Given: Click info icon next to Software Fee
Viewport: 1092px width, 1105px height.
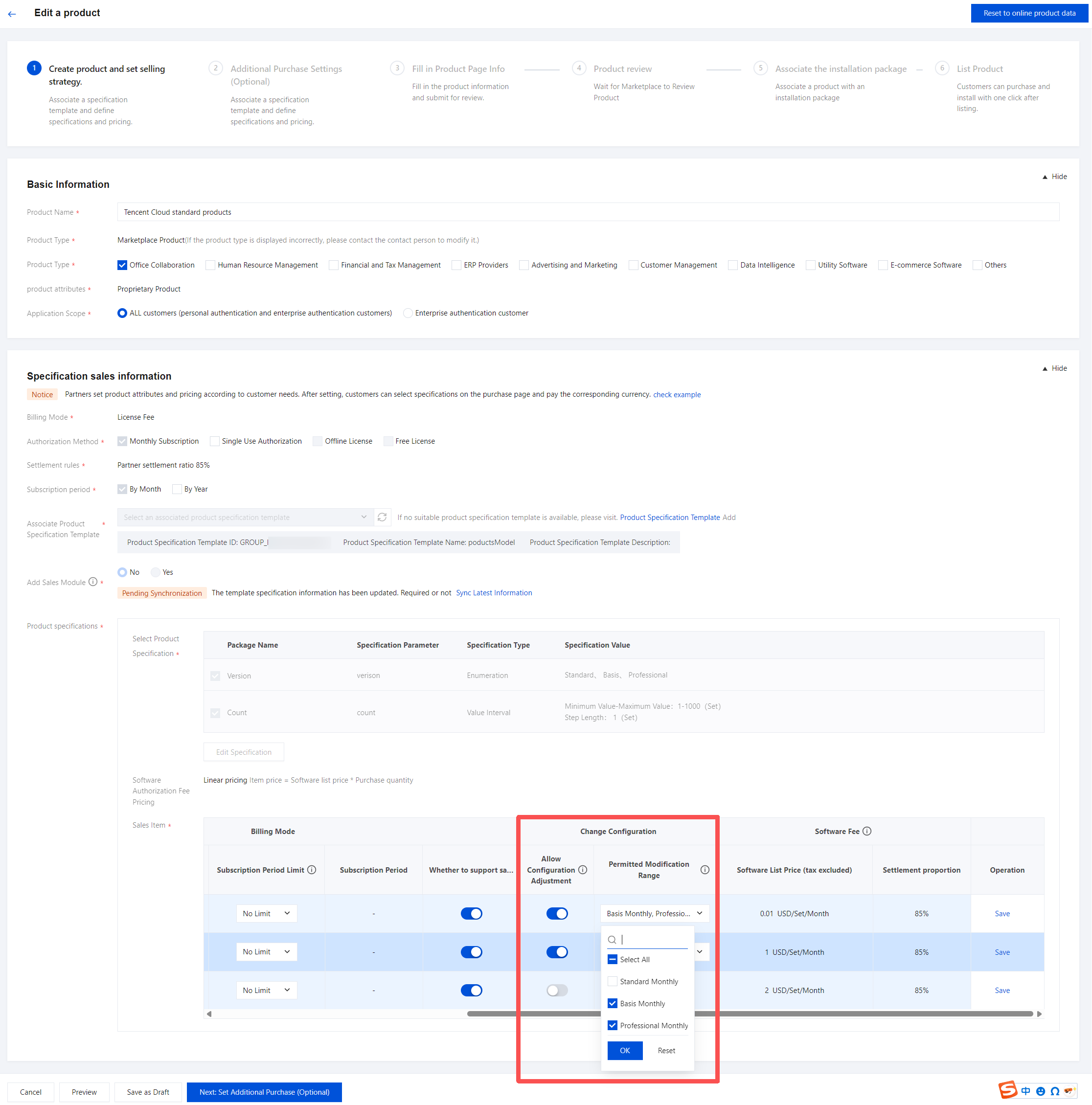Looking at the screenshot, I should point(866,831).
